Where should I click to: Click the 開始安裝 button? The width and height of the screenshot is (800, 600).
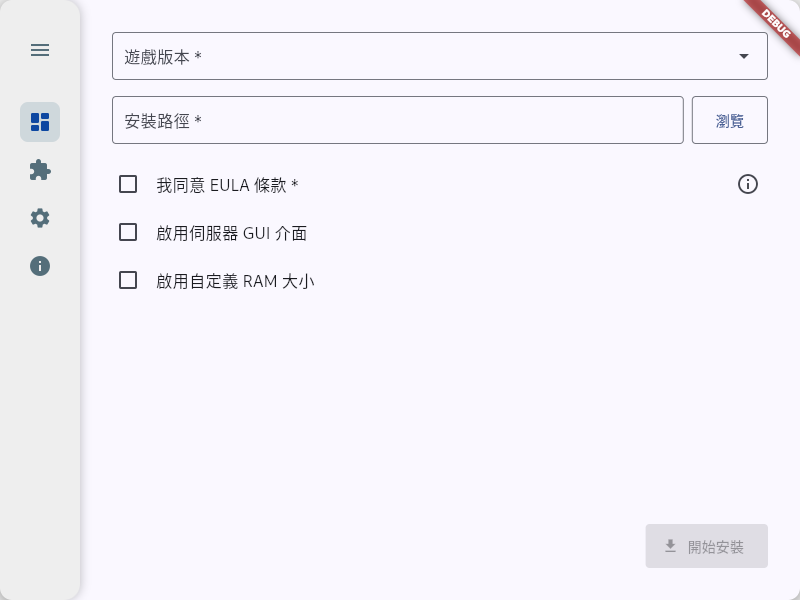[706, 546]
